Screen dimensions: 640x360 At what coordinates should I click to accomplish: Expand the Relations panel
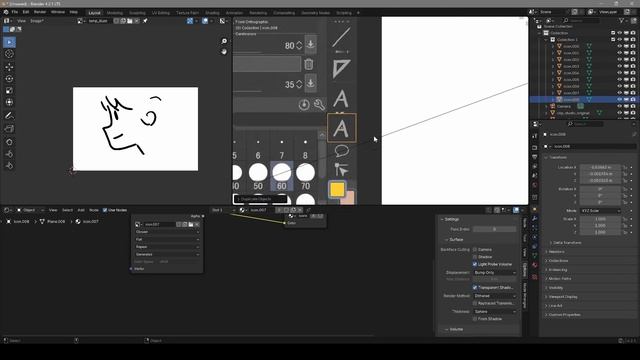[x=556, y=252]
